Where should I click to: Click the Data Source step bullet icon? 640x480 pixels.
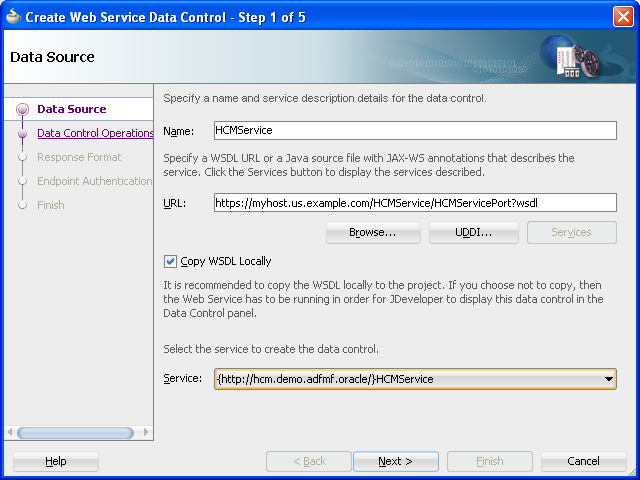(x=22, y=109)
